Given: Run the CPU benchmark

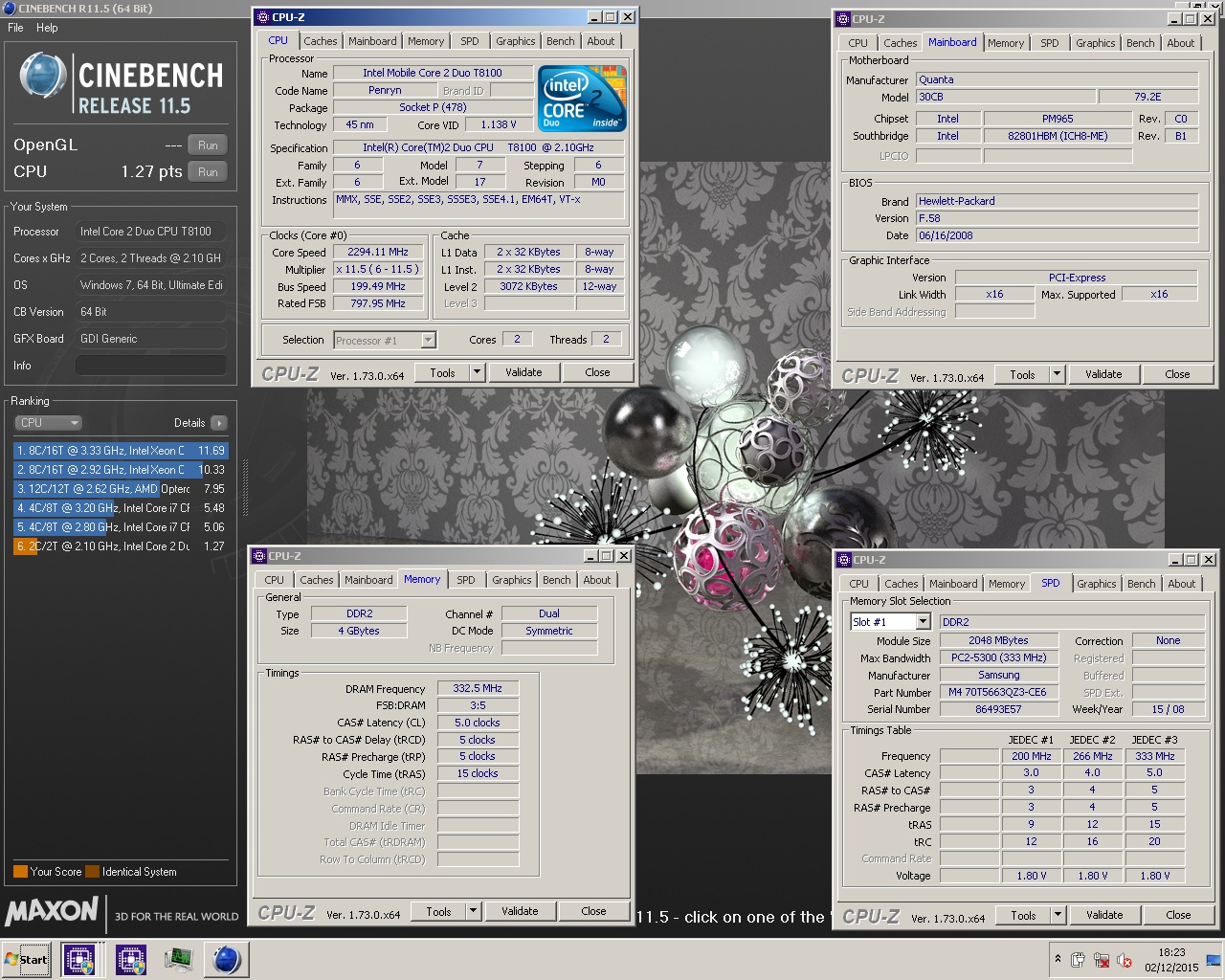Looking at the screenshot, I should (x=208, y=172).
